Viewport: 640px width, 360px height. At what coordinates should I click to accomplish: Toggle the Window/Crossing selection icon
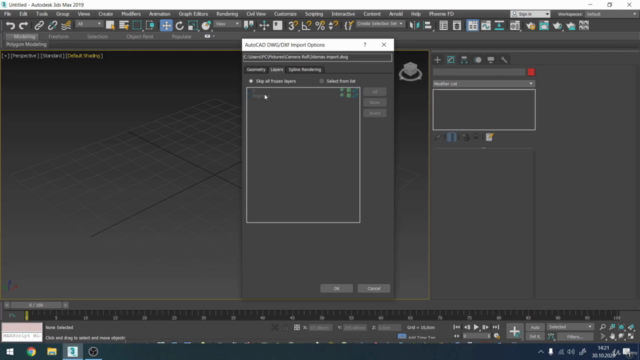coord(151,26)
